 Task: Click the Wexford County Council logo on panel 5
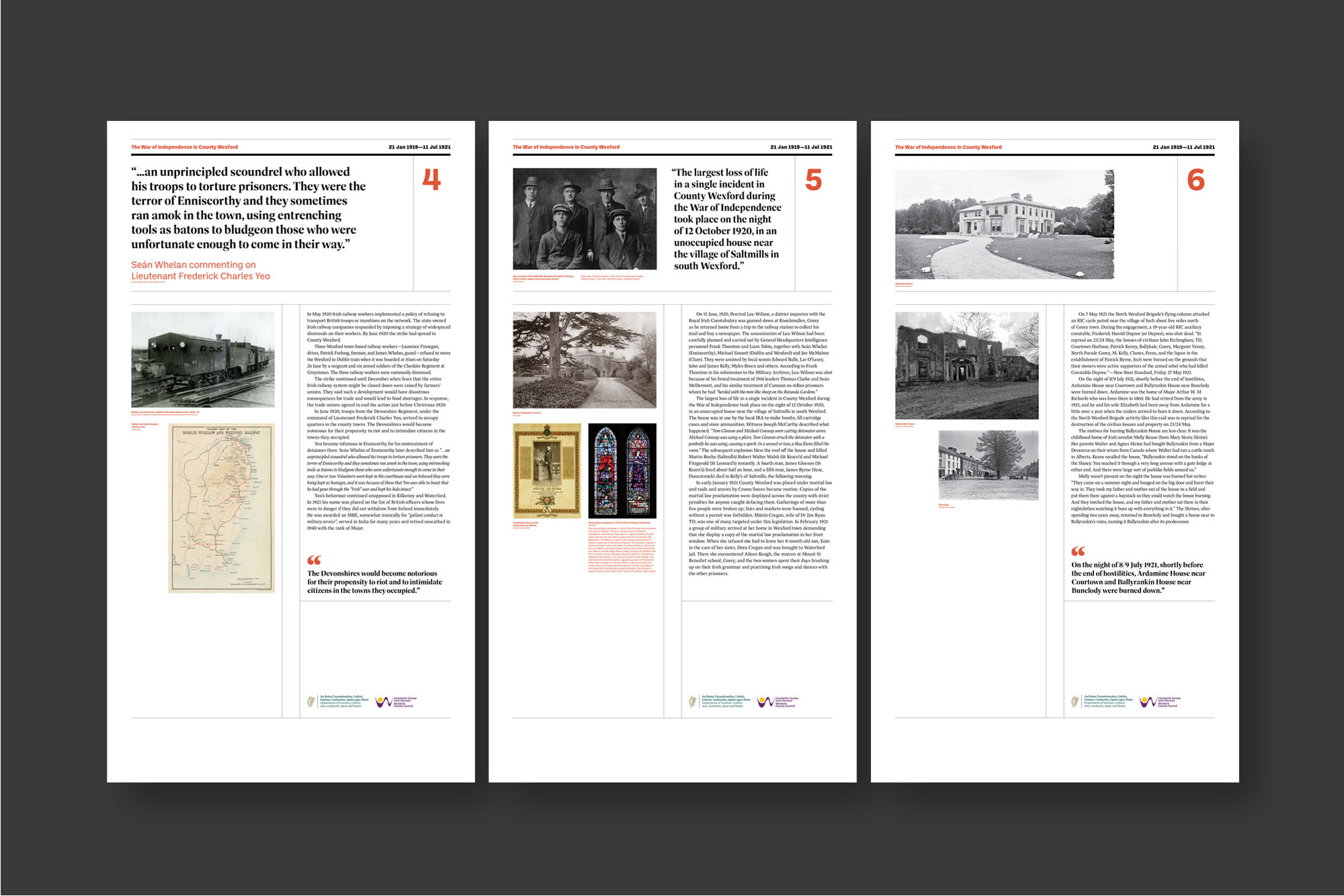(765, 702)
